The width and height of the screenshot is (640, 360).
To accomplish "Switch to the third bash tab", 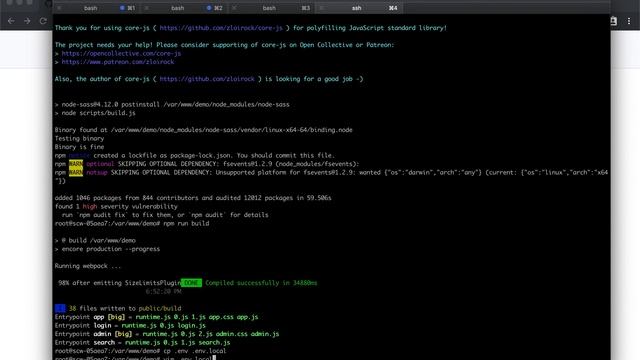I will tap(269, 8).
